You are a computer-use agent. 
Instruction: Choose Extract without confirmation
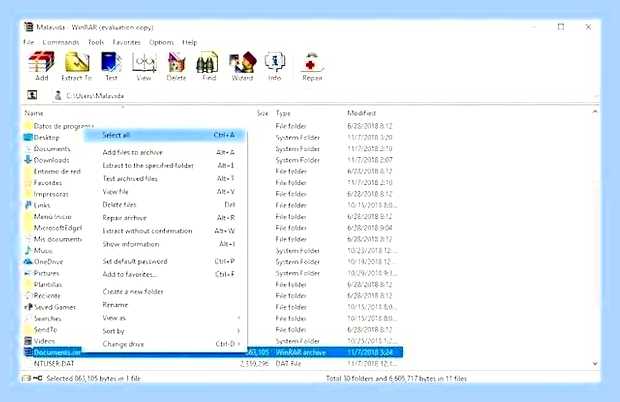165,231
